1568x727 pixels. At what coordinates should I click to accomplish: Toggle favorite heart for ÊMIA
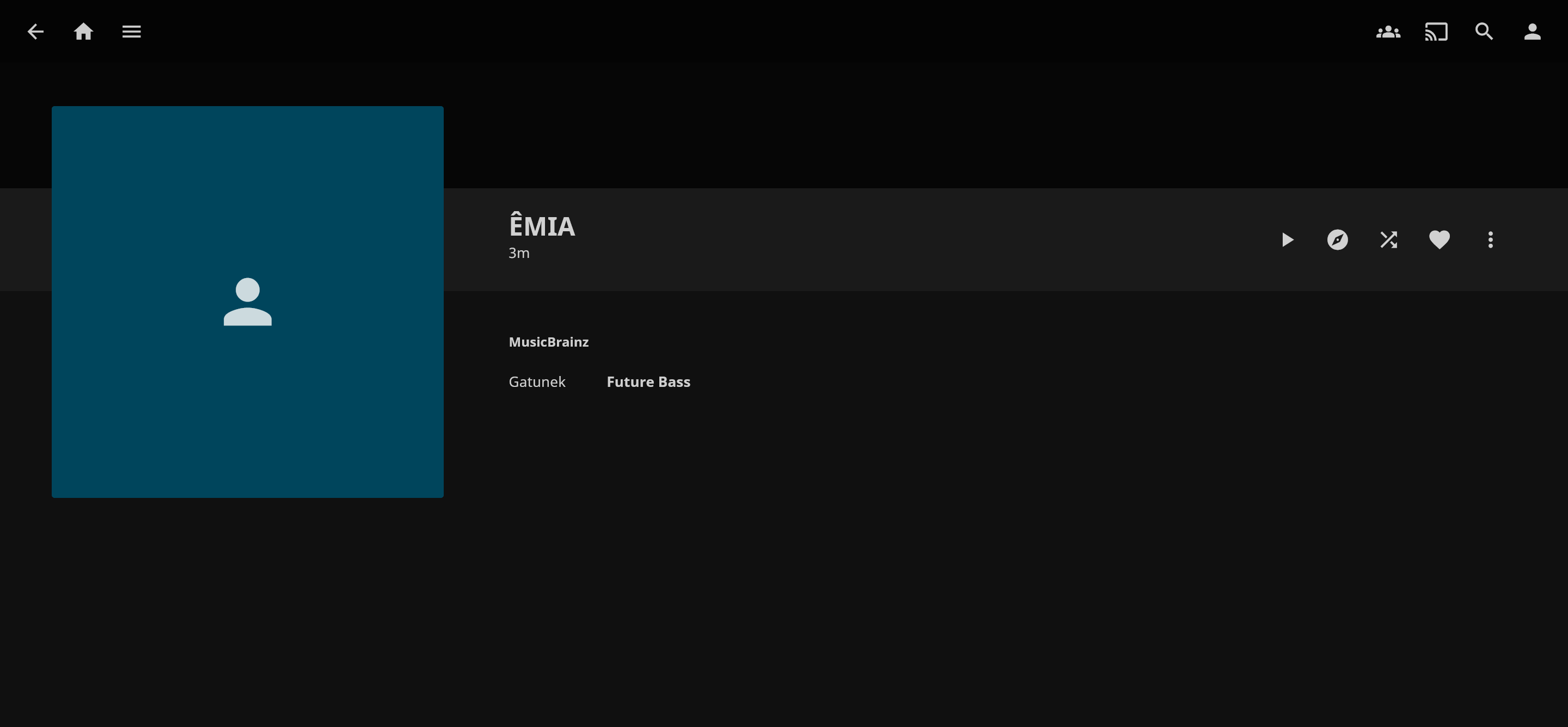coord(1439,239)
